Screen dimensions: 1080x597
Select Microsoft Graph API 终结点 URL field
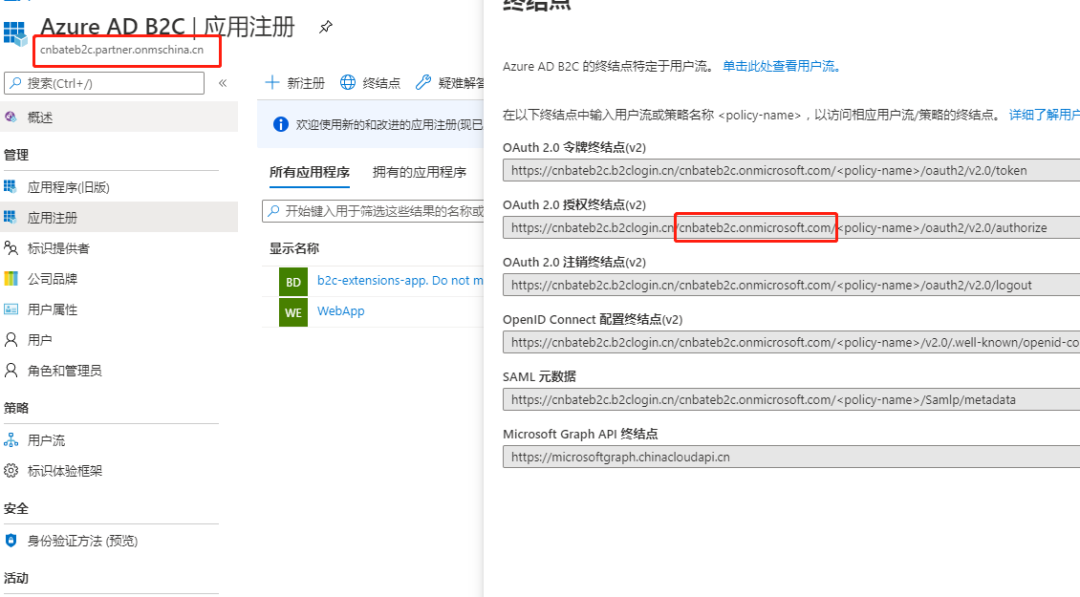(791, 457)
